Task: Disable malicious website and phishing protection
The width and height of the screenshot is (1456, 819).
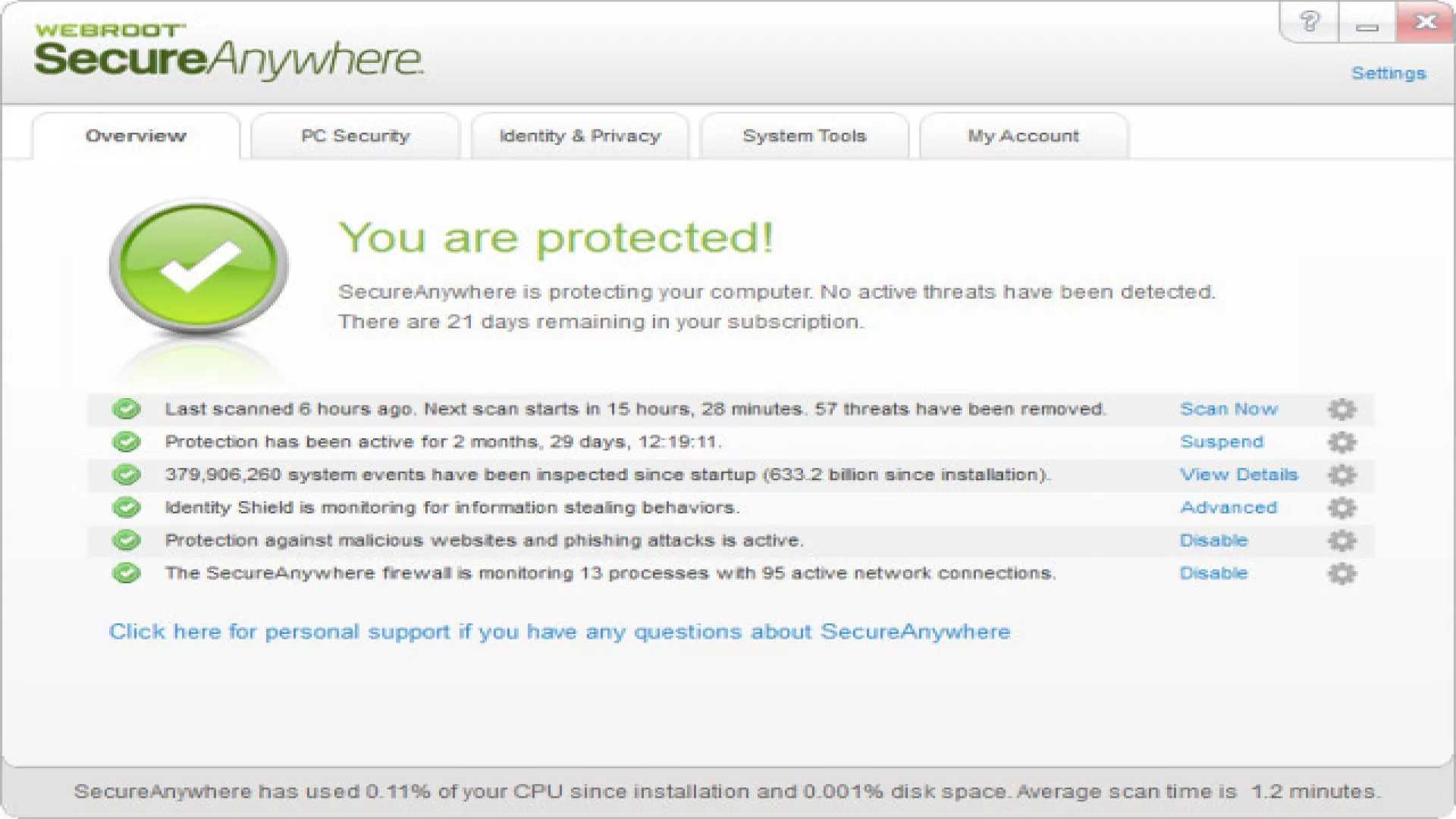Action: coord(1213,541)
